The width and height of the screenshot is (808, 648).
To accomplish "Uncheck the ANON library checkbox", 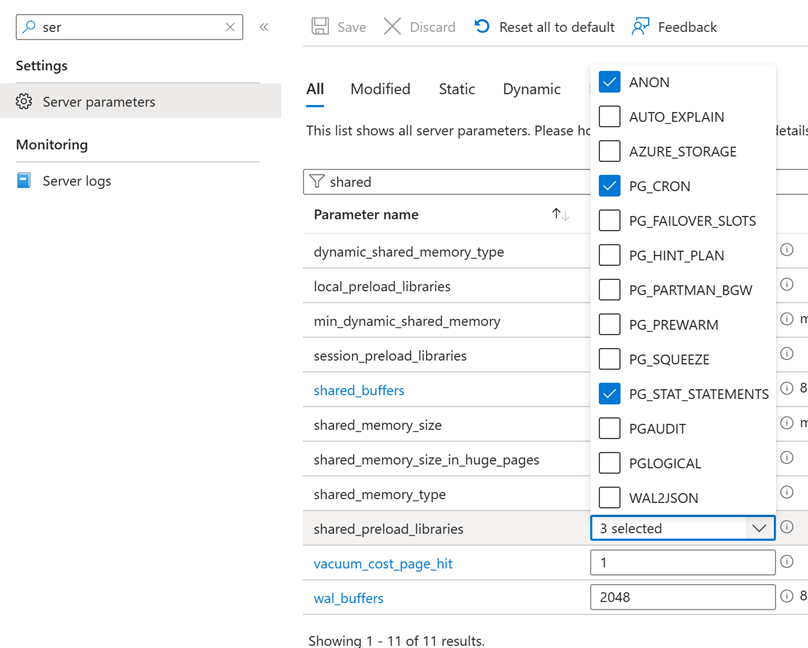I will point(609,82).
